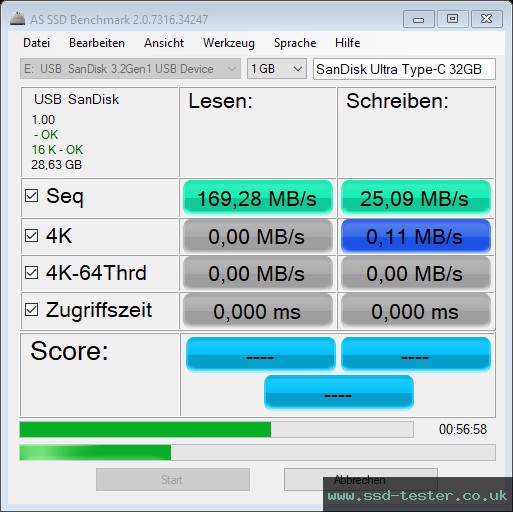Click the lower current test progress bar
Screen dimensions: 513x512
[x=257, y=453]
